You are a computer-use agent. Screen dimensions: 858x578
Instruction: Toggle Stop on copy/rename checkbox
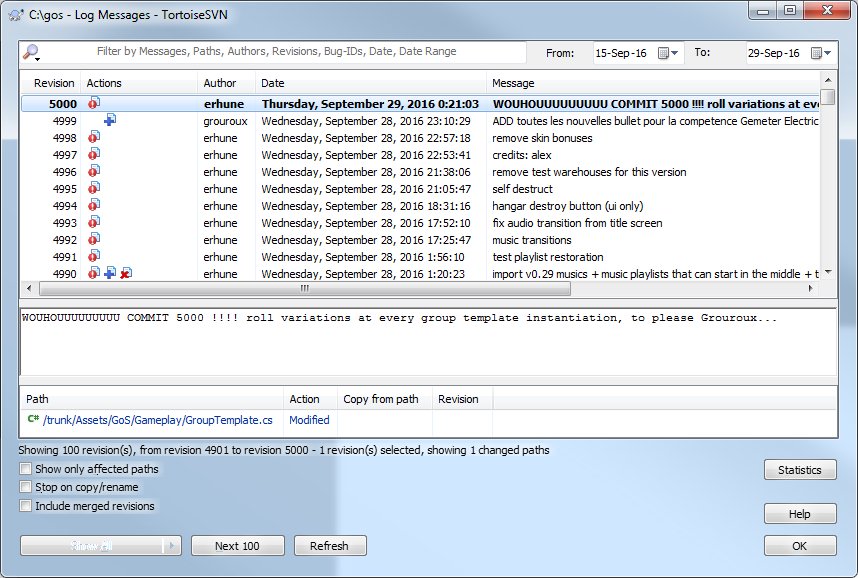click(26, 487)
